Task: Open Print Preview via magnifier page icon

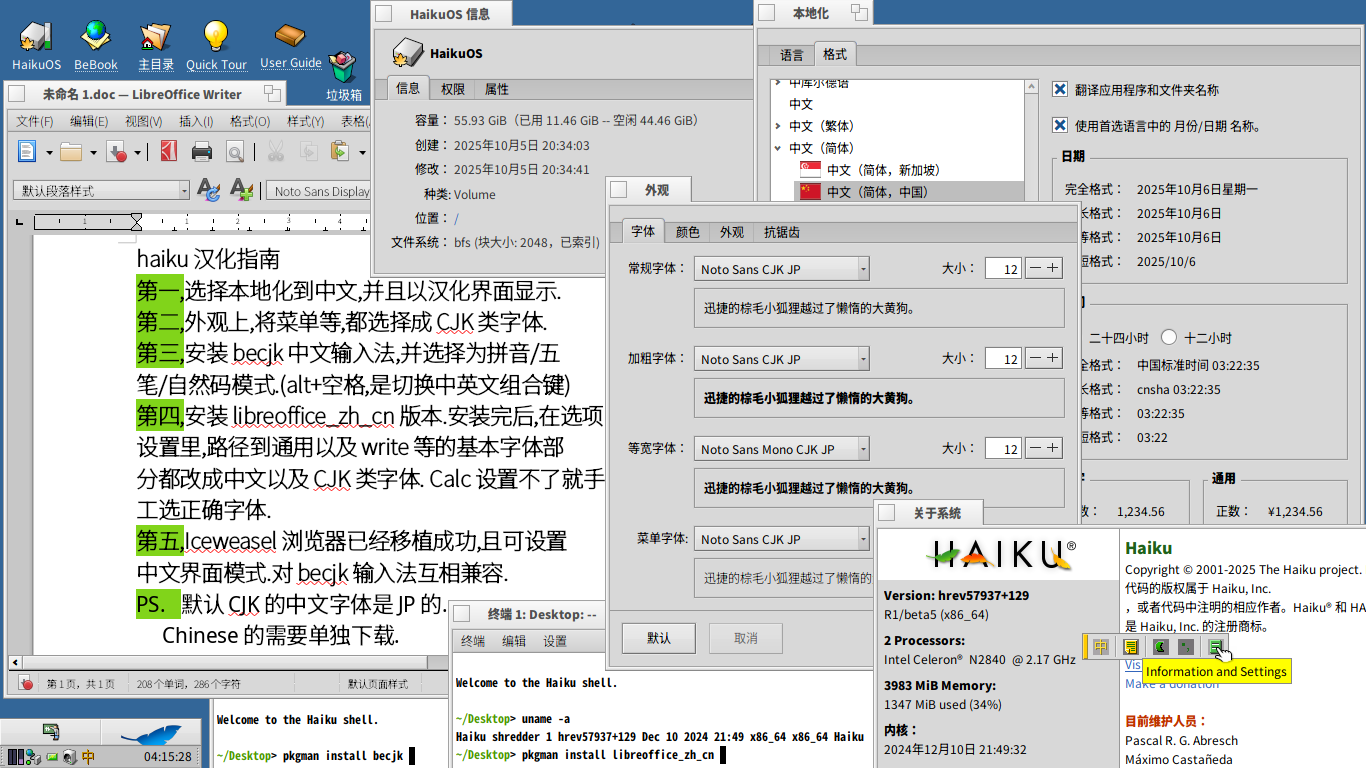Action: tap(234, 152)
